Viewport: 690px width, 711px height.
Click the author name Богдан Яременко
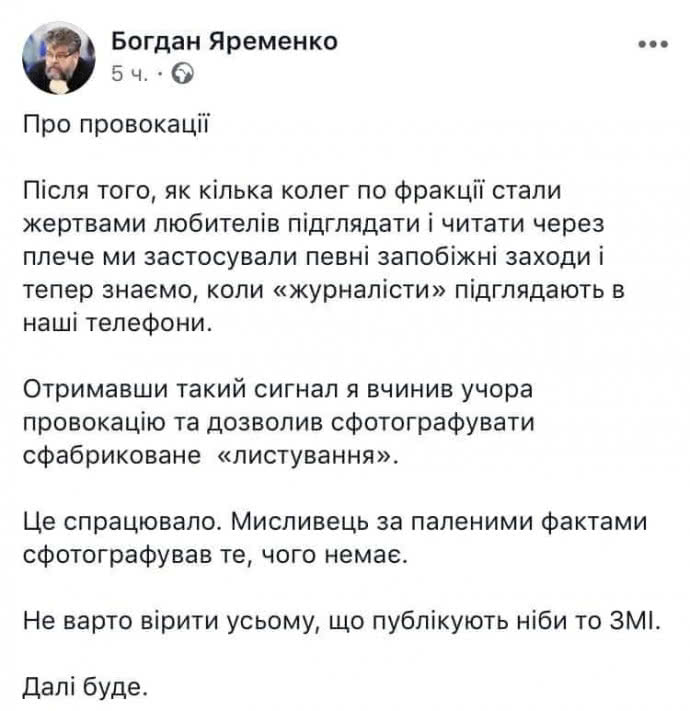point(223,41)
